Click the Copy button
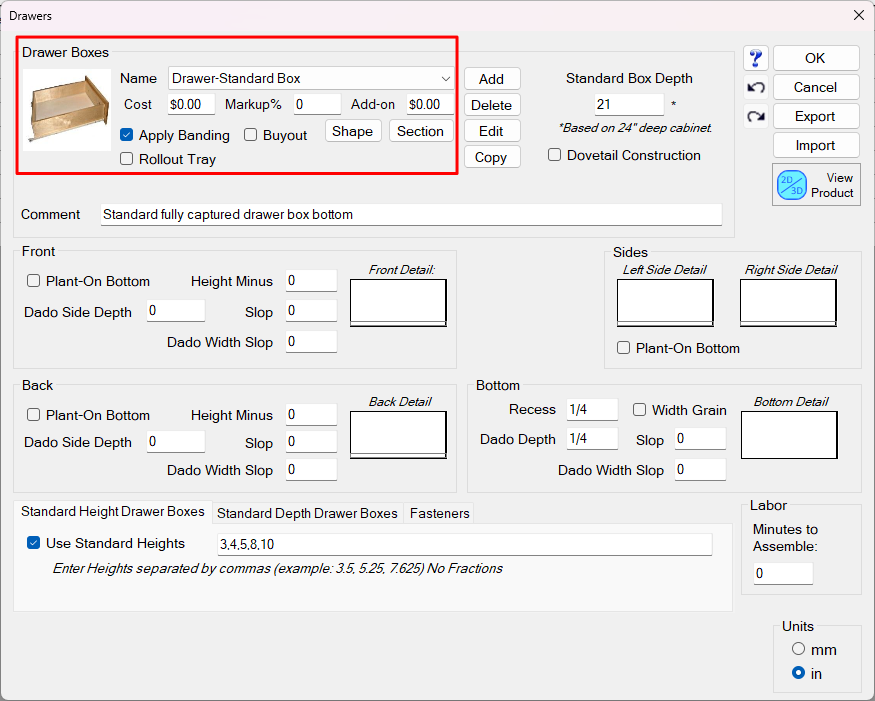875x701 pixels. point(491,157)
